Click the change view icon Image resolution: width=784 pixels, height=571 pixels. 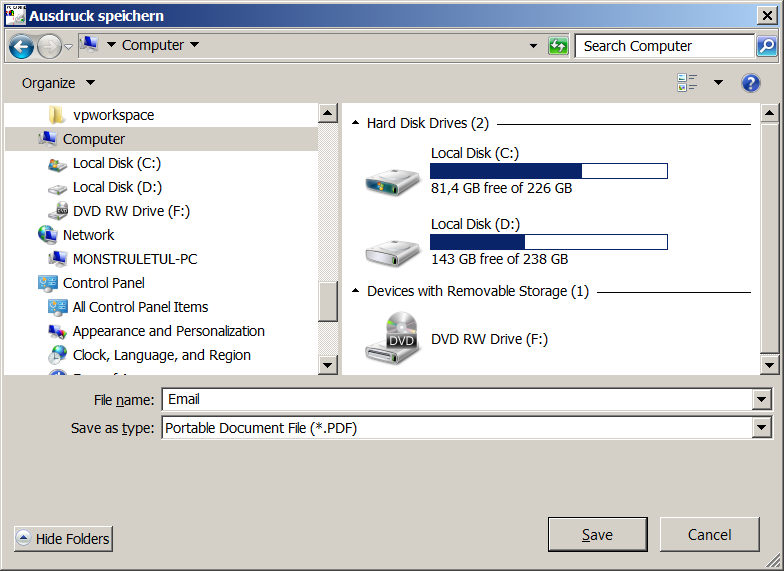(x=687, y=83)
